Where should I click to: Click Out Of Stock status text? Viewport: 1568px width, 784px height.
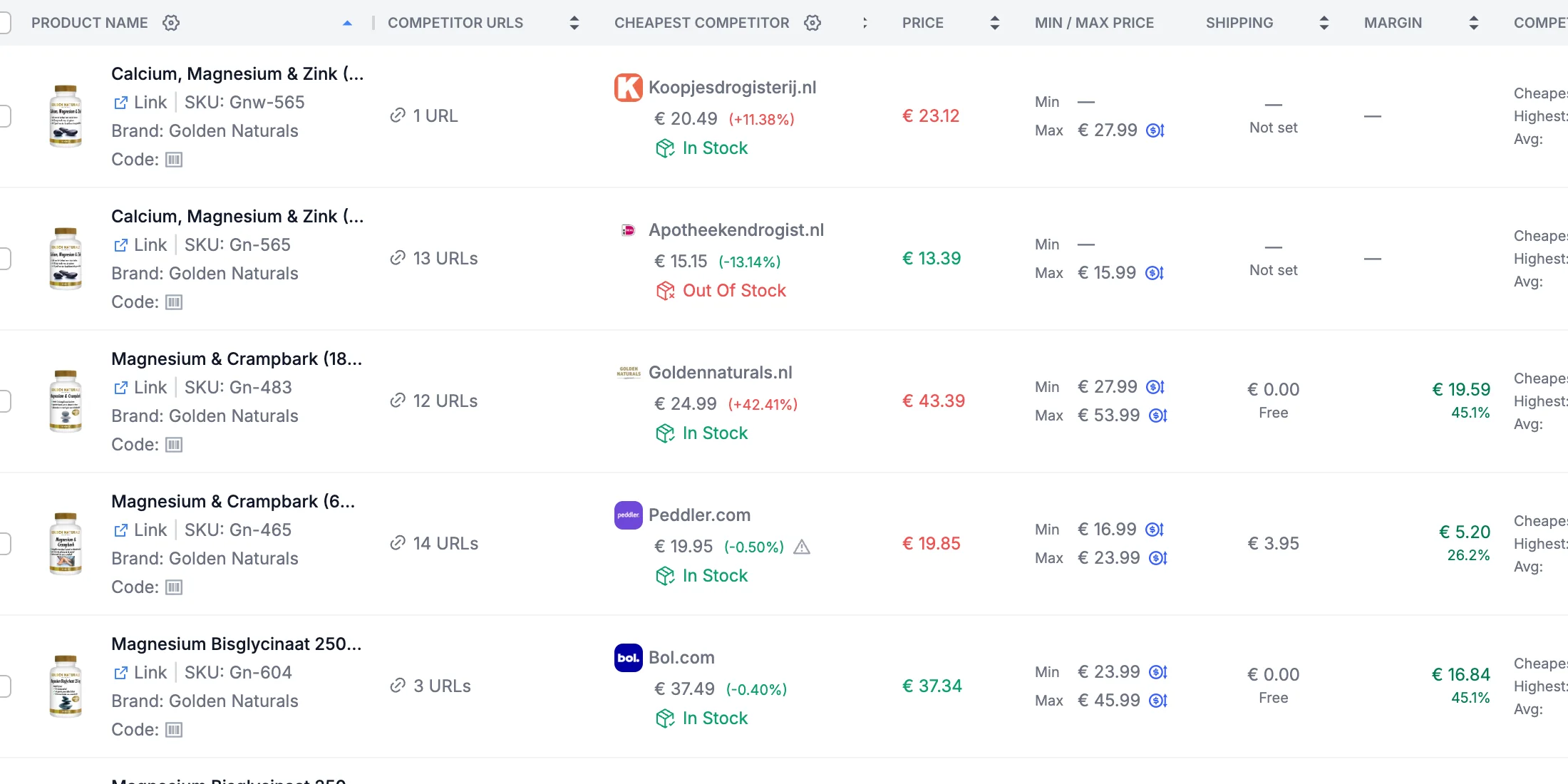click(734, 291)
